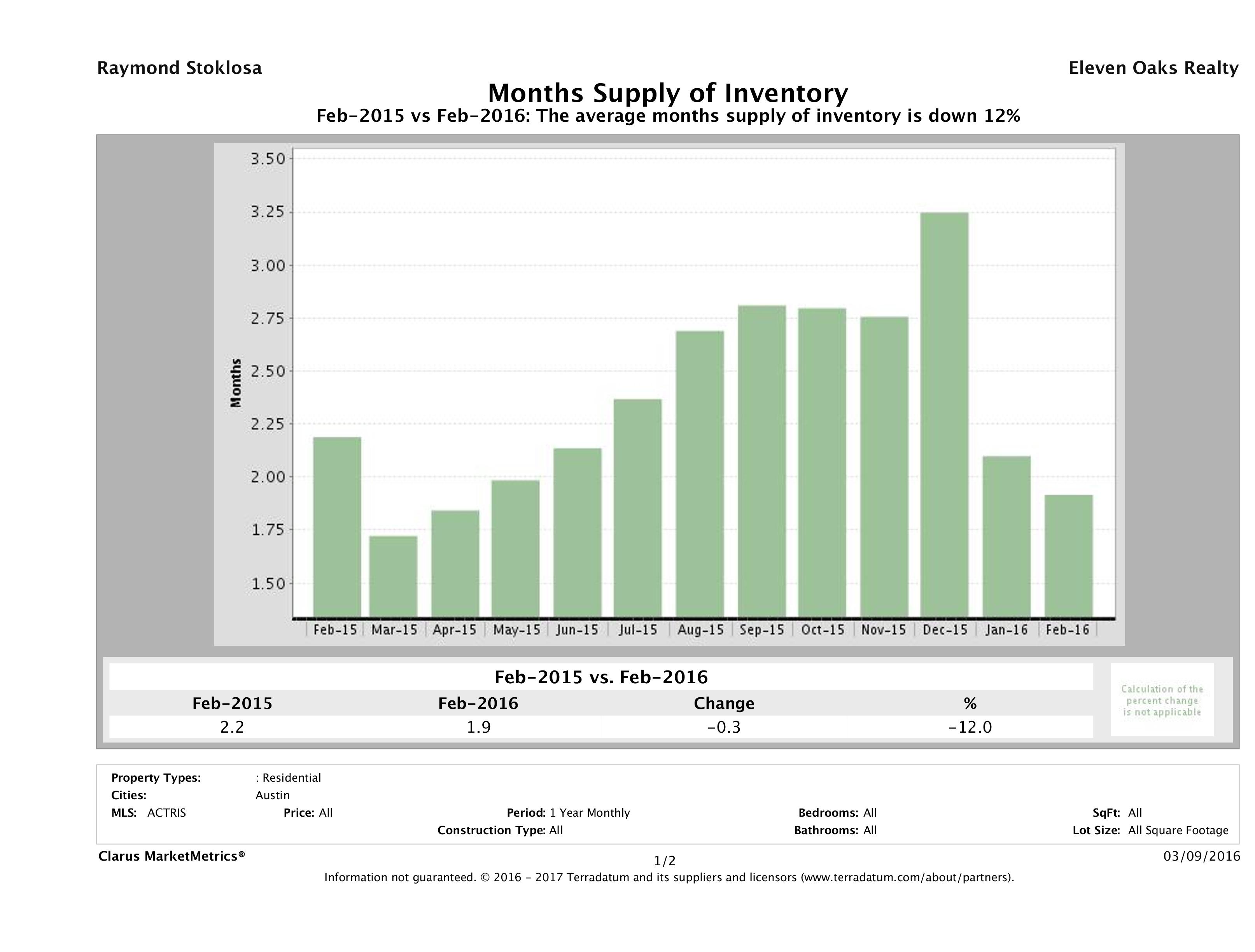Select the Mar-15 bar
This screenshot has height=952, width=1255.
393,576
